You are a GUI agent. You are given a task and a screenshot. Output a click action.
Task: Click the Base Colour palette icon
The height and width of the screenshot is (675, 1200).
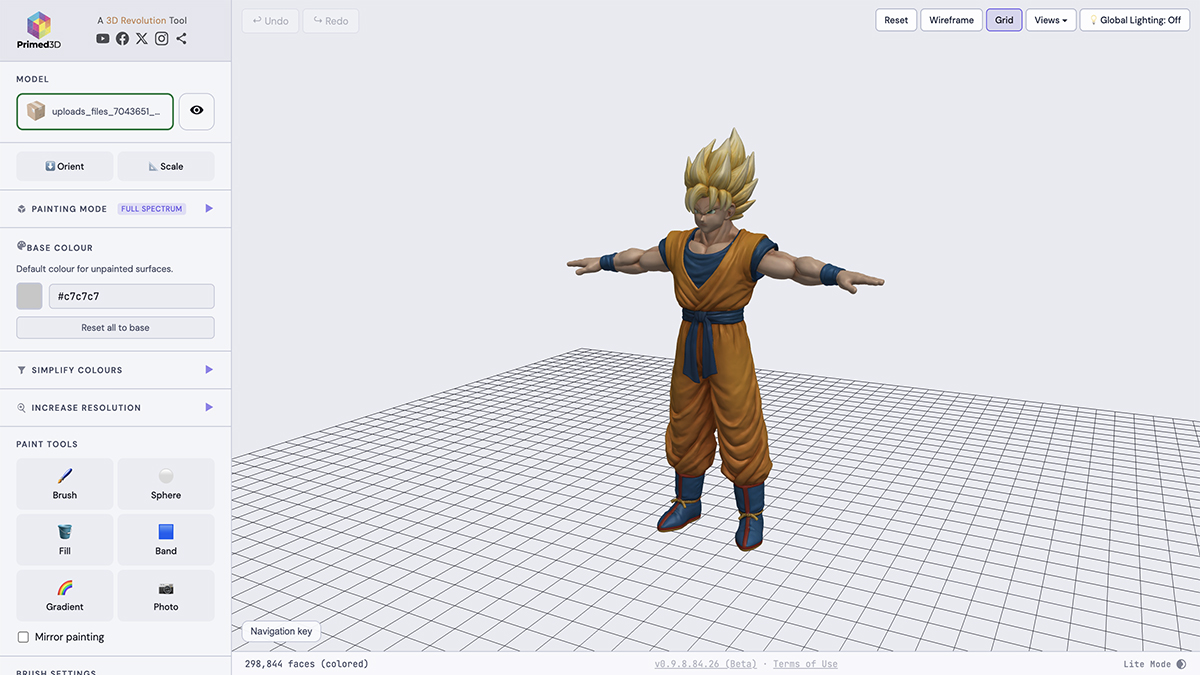tap(22, 246)
